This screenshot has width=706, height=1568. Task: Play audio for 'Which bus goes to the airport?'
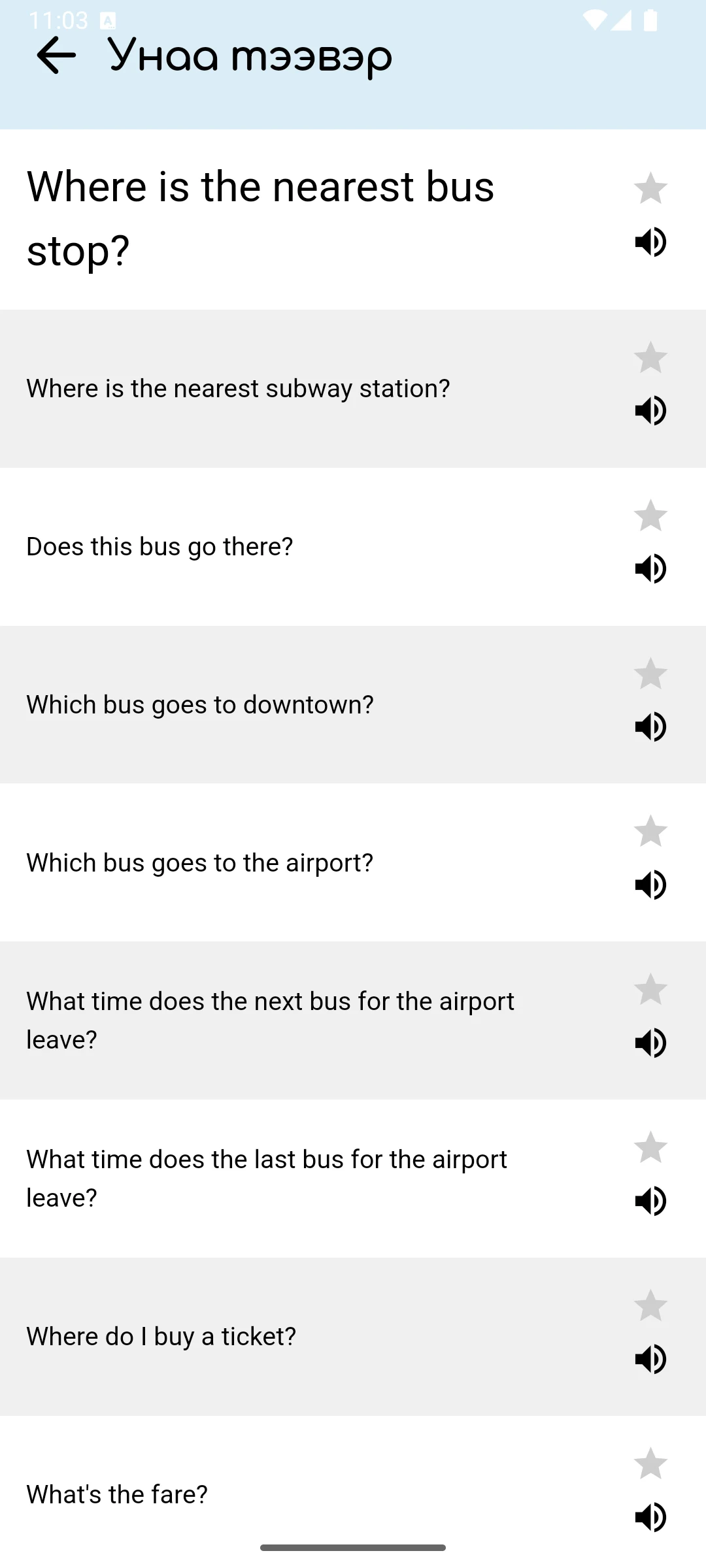click(650, 885)
